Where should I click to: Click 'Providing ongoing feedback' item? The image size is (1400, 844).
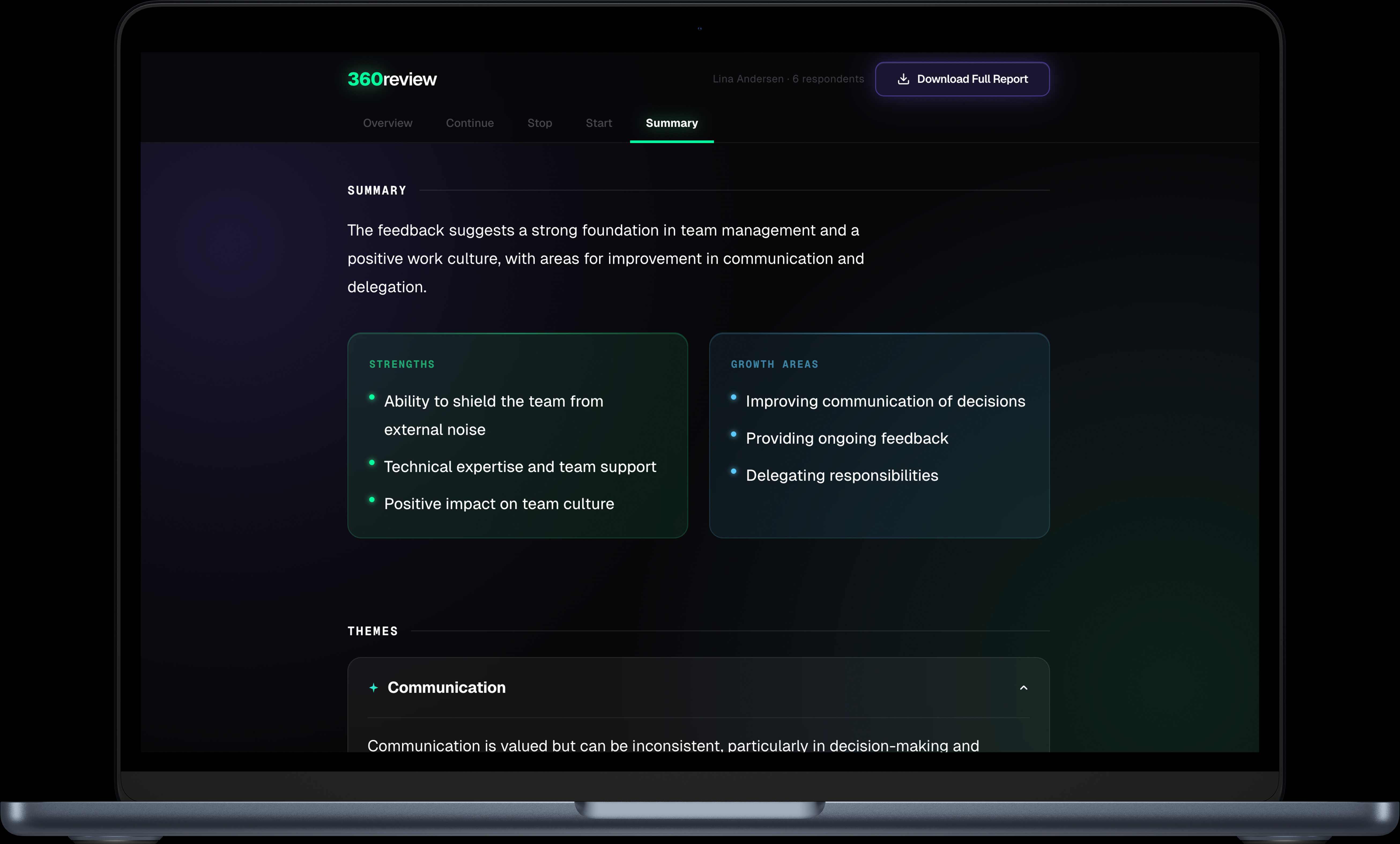pos(846,438)
